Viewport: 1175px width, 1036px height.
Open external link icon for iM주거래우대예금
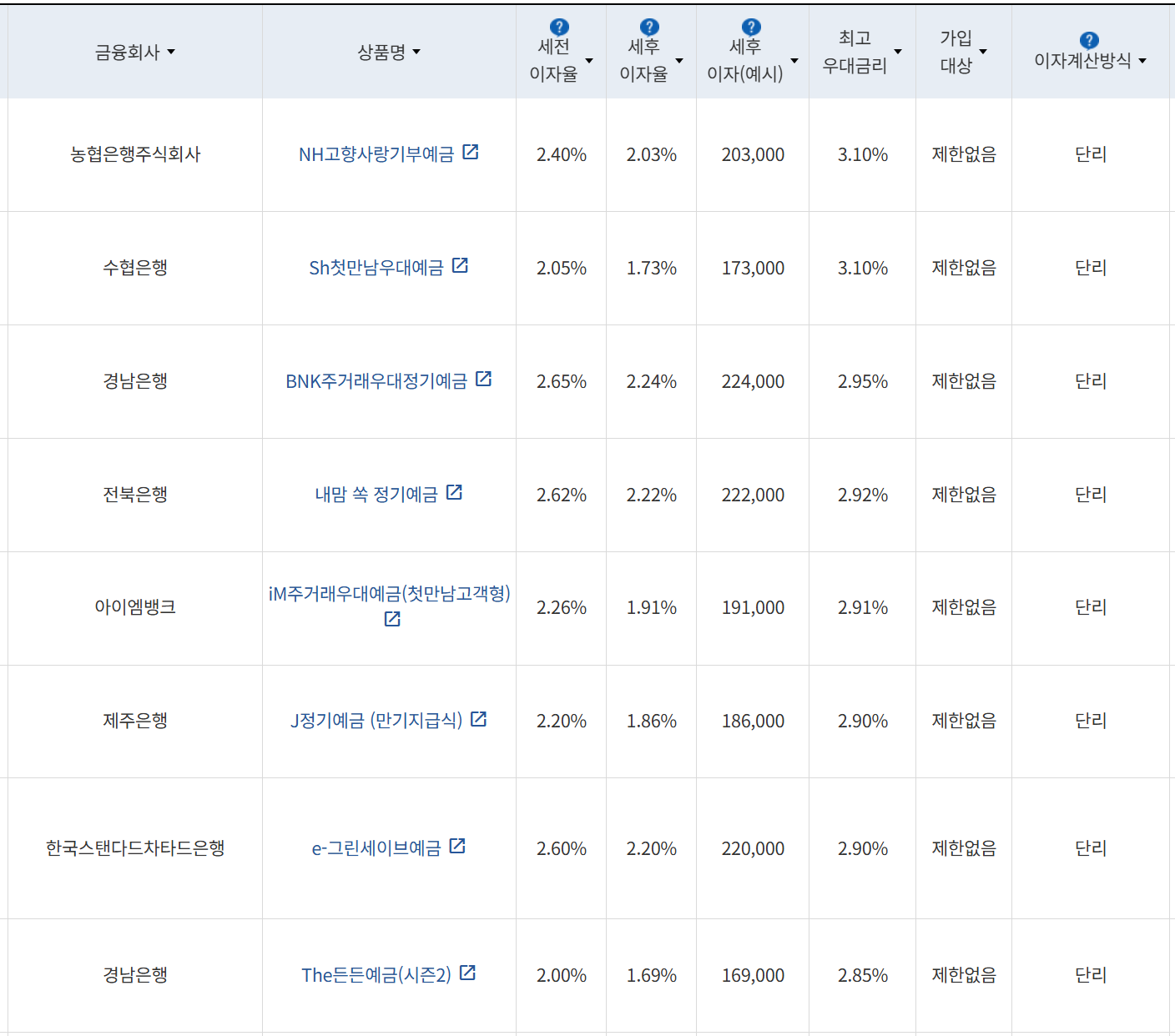coord(392,619)
